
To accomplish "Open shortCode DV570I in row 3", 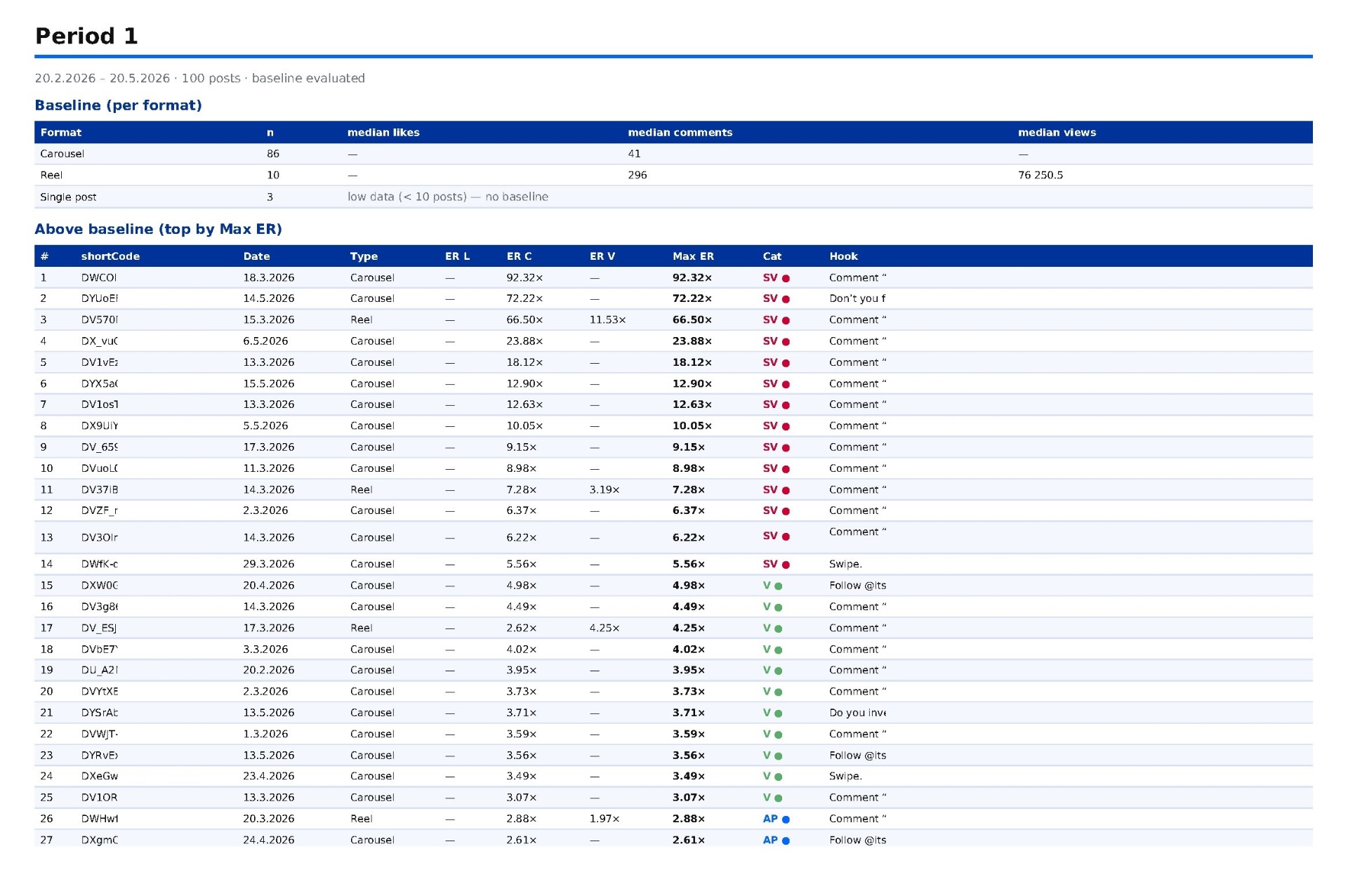I will click(x=99, y=320).
